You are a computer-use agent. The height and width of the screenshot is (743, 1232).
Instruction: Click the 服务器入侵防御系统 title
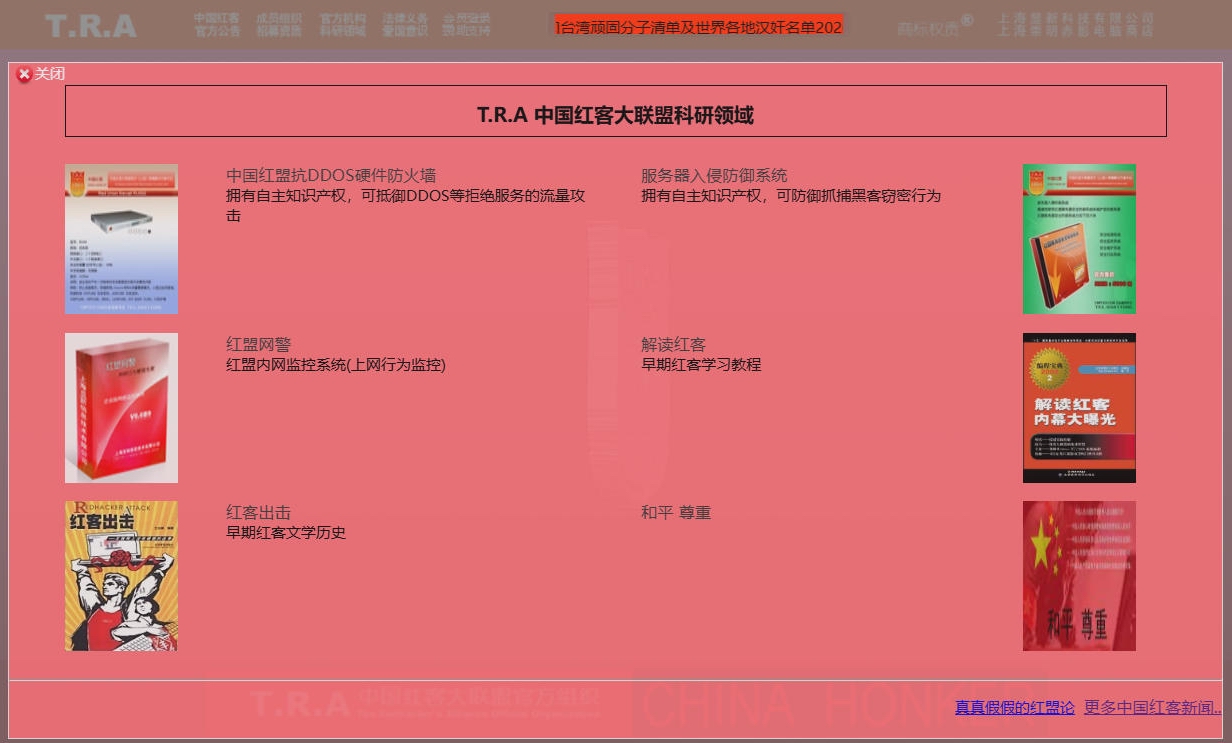point(713,176)
